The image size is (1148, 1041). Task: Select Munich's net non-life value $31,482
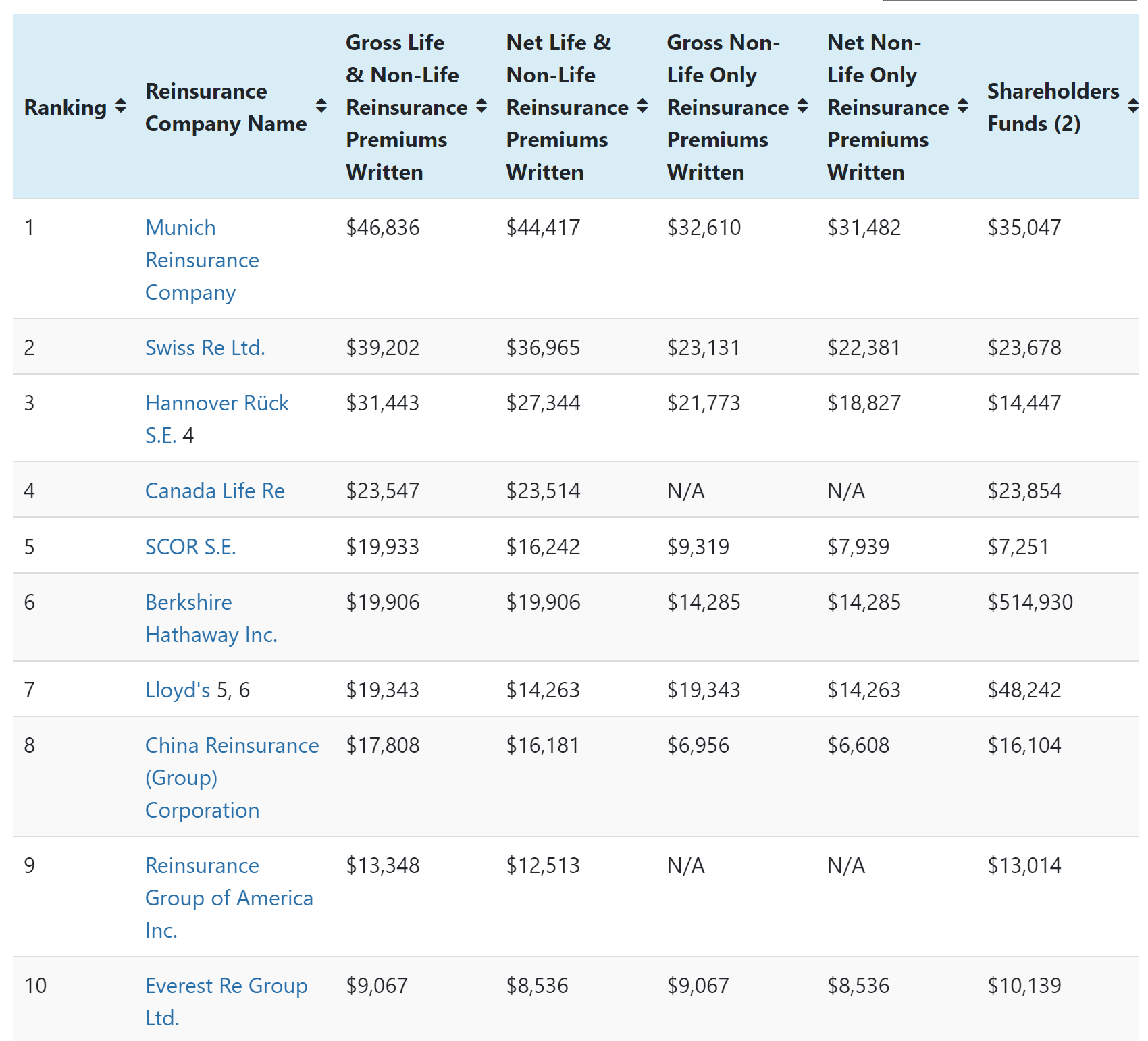point(864,228)
